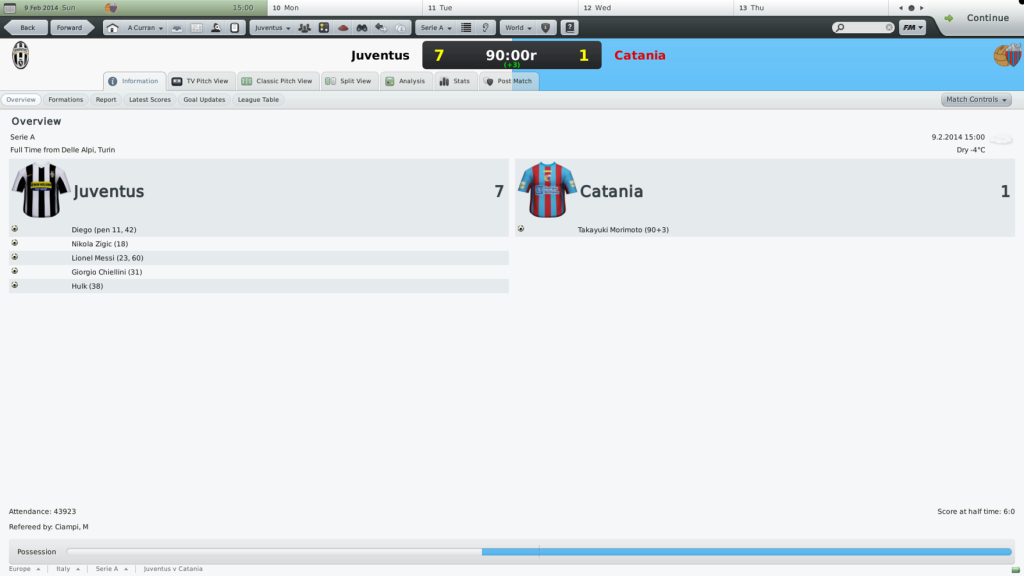Click inside the search input field
Viewport: 1024px width, 576px height.
[863, 27]
